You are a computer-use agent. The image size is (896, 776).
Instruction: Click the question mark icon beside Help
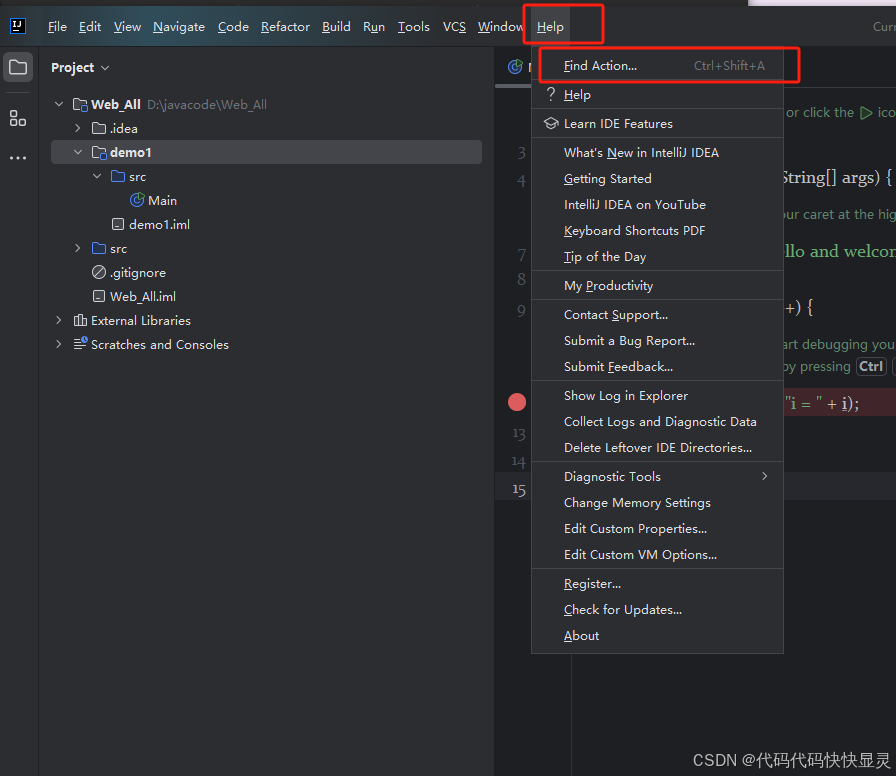(550, 94)
